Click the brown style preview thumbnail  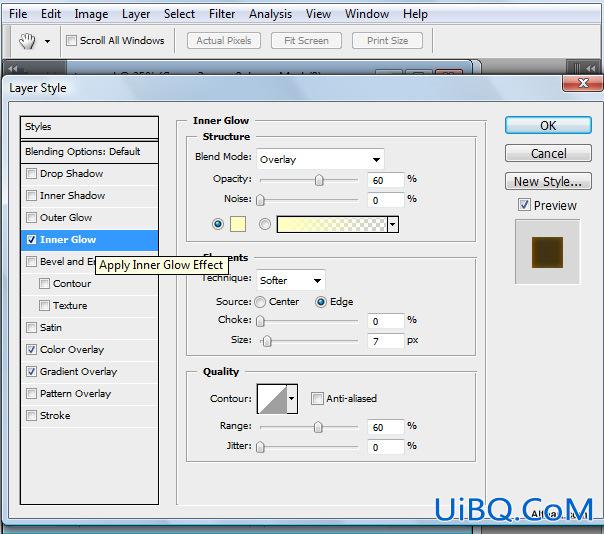point(547,252)
